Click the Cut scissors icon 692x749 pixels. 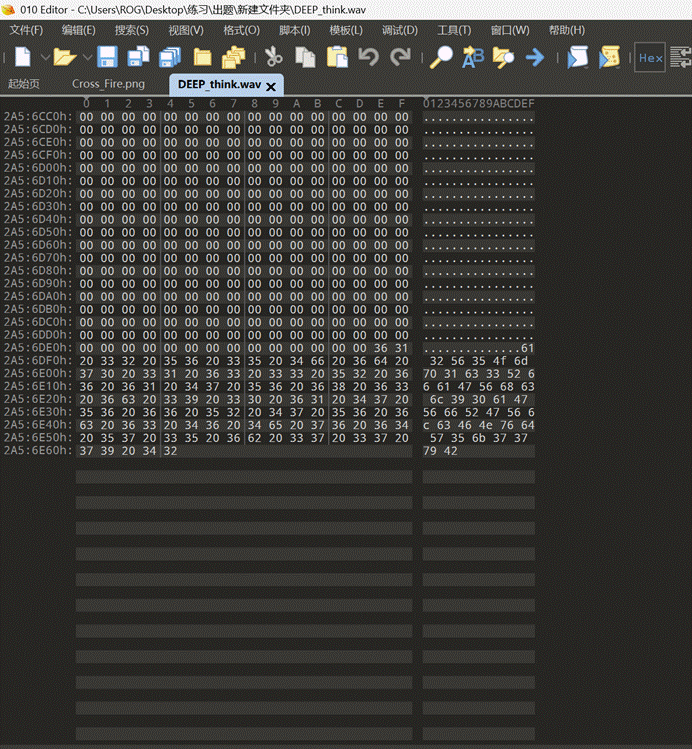point(274,57)
